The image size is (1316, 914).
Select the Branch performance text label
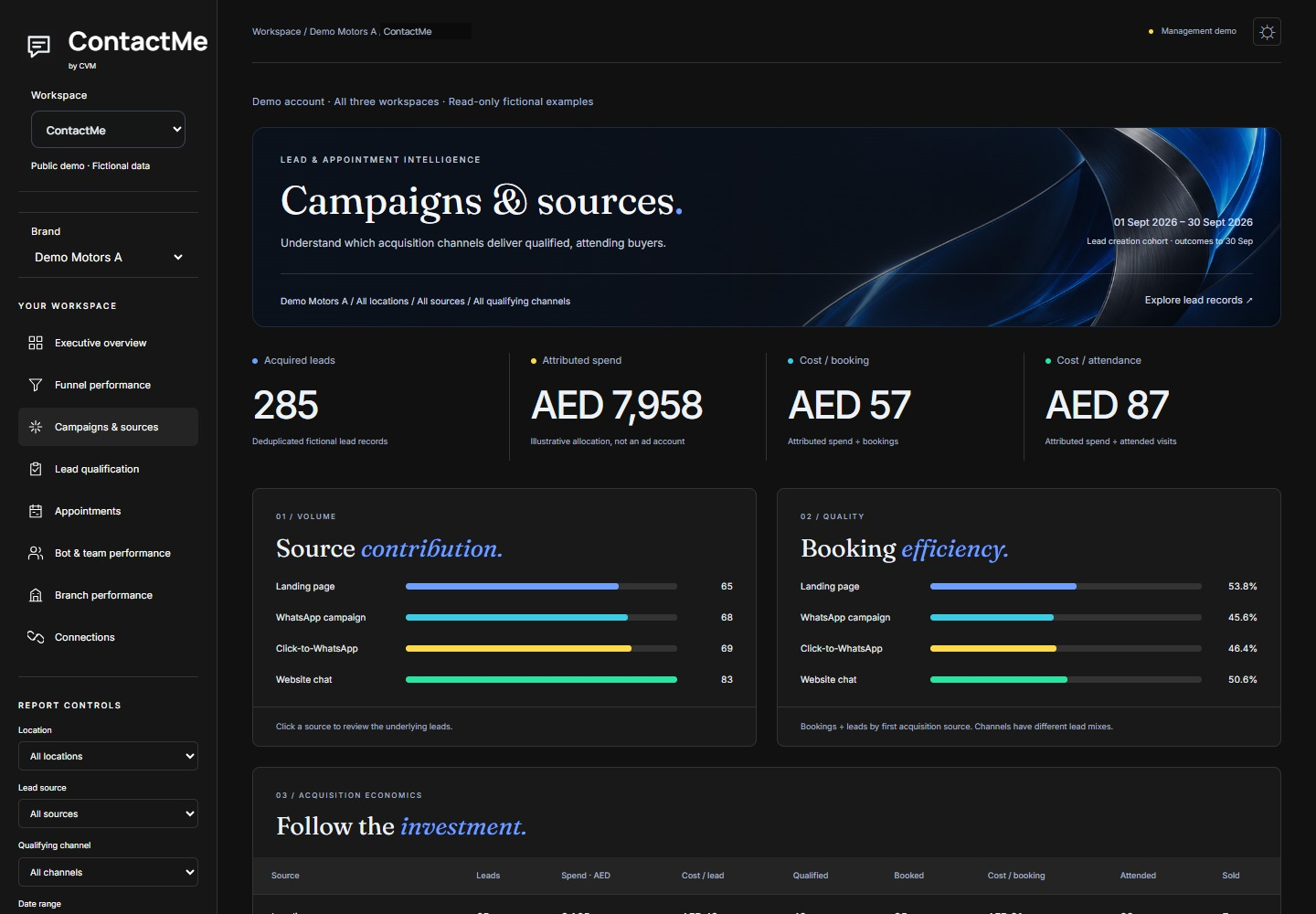103,595
